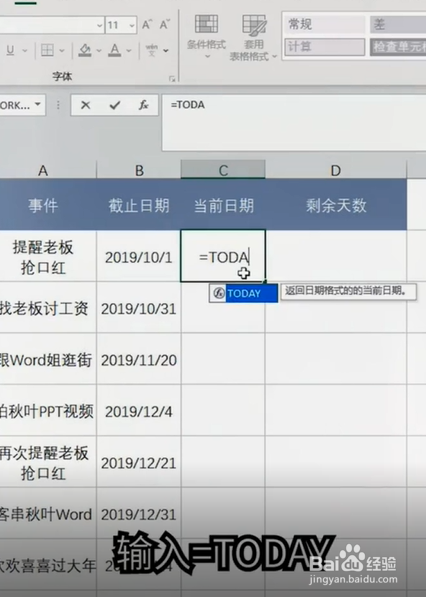Toggle underline formatting
The width and height of the screenshot is (426, 597).
(11, 50)
